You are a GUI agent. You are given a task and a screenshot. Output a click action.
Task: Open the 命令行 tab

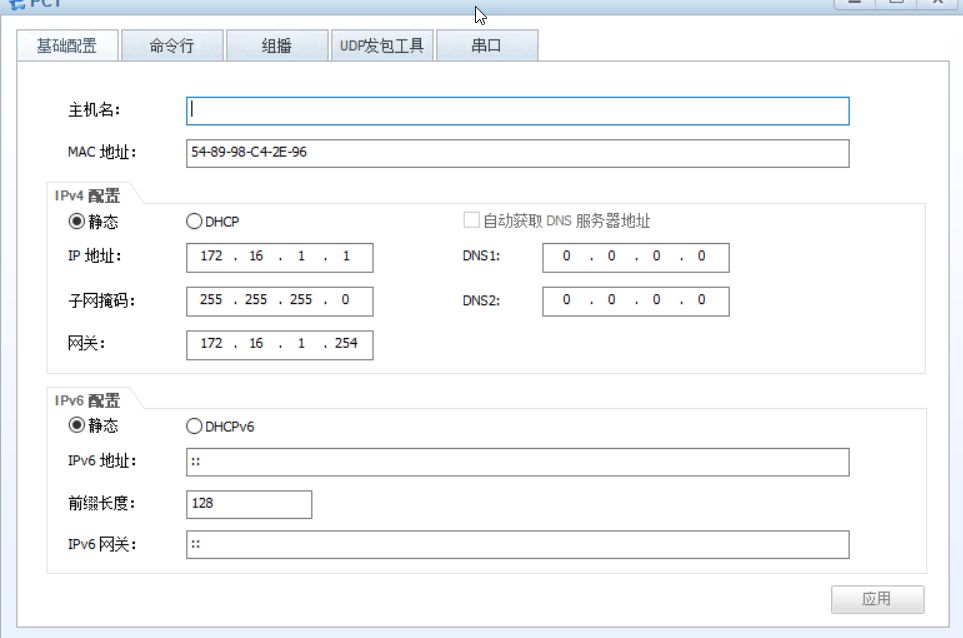point(171,46)
